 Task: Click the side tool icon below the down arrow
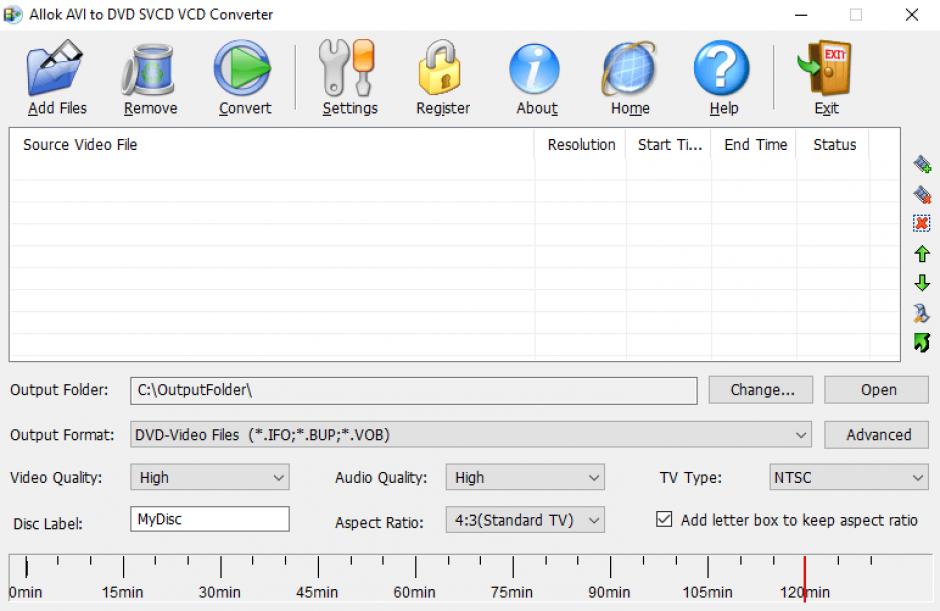click(921, 313)
